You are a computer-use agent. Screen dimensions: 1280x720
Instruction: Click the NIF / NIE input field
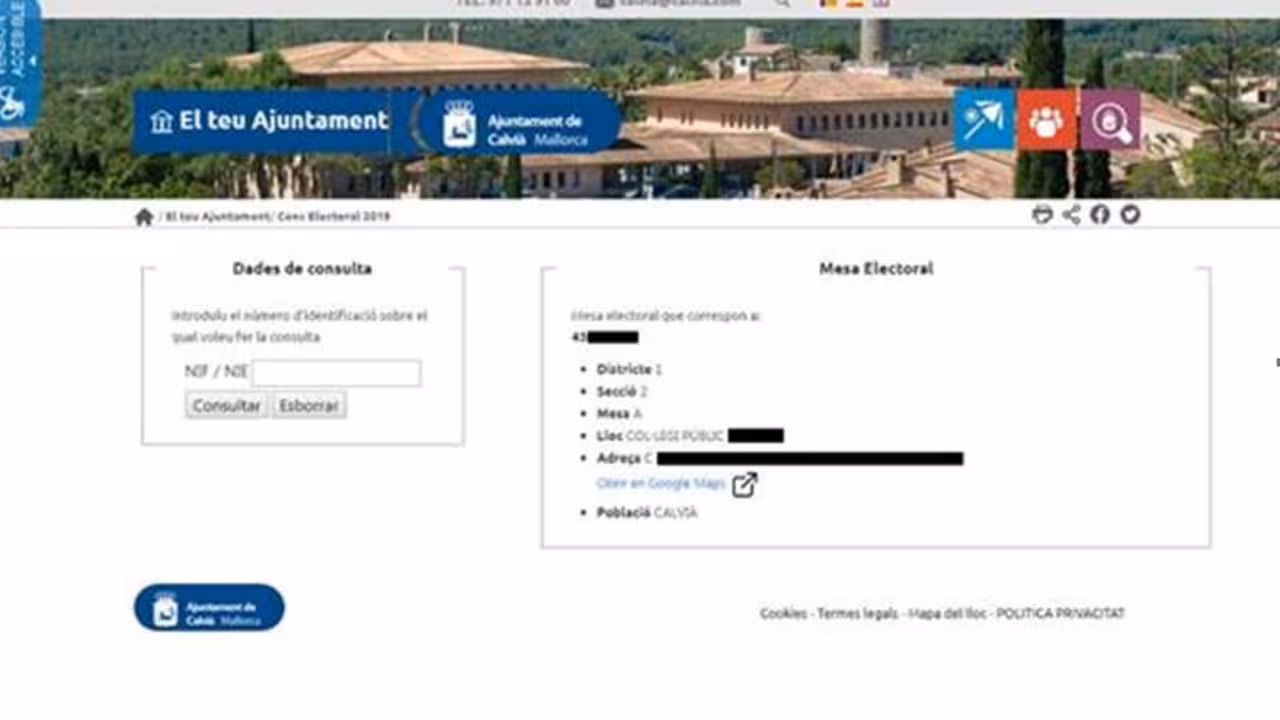pos(336,373)
